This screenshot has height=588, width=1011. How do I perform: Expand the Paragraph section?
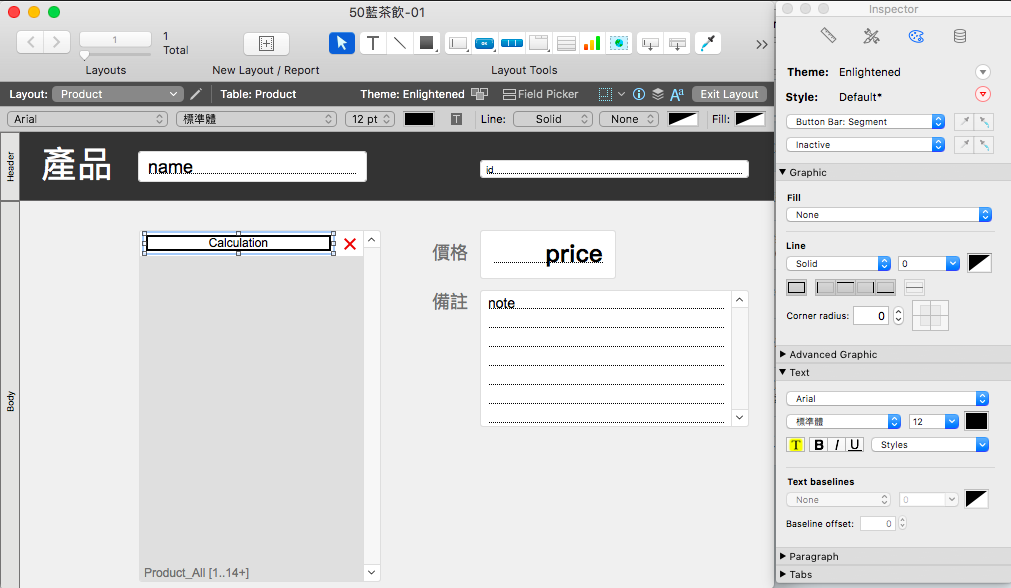click(x=783, y=556)
